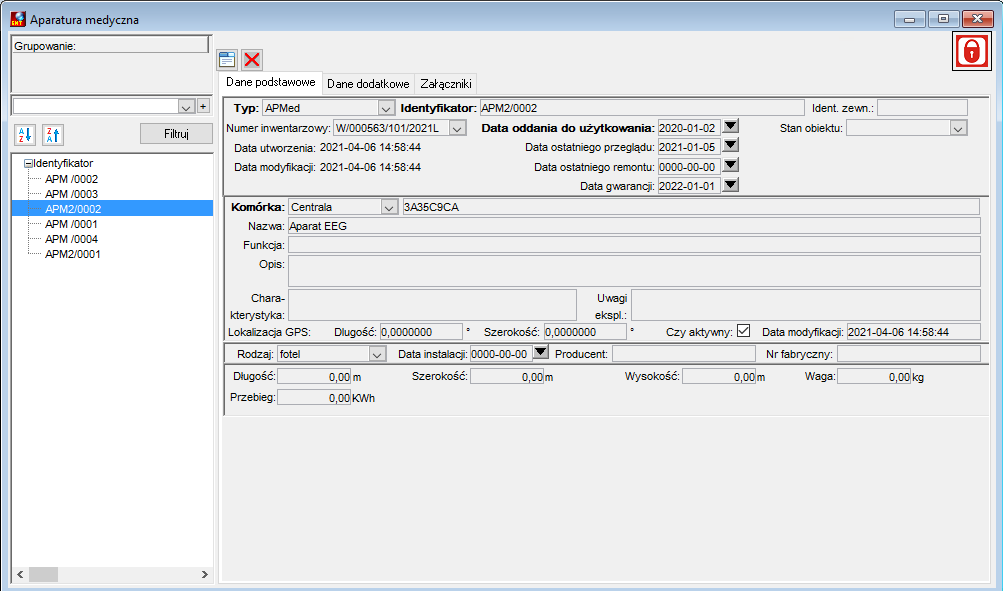The width and height of the screenshot is (1003, 591).
Task: Select APM /0002 in the tree
Action: [x=72, y=179]
